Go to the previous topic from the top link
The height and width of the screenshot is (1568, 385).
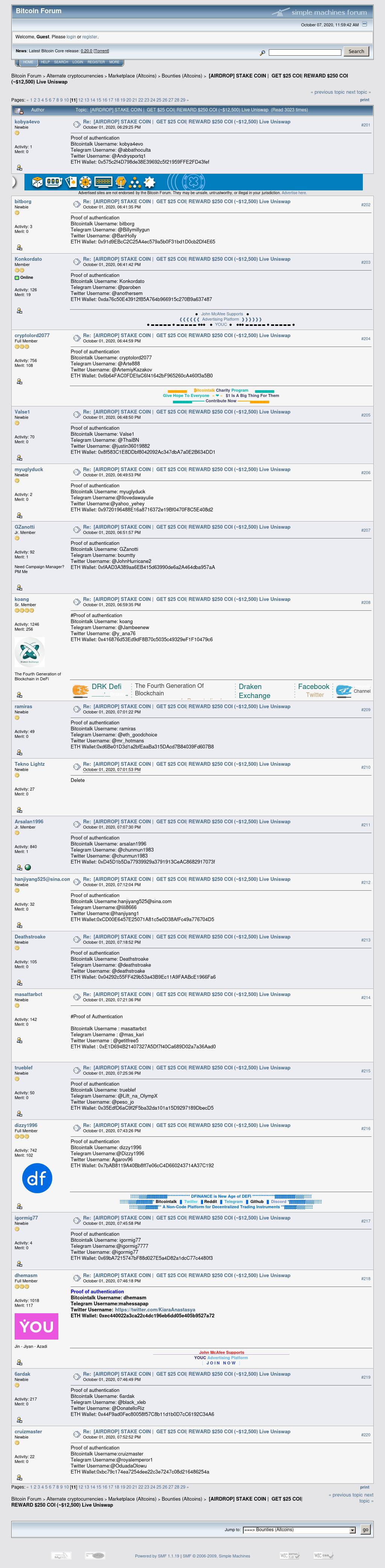328,93
